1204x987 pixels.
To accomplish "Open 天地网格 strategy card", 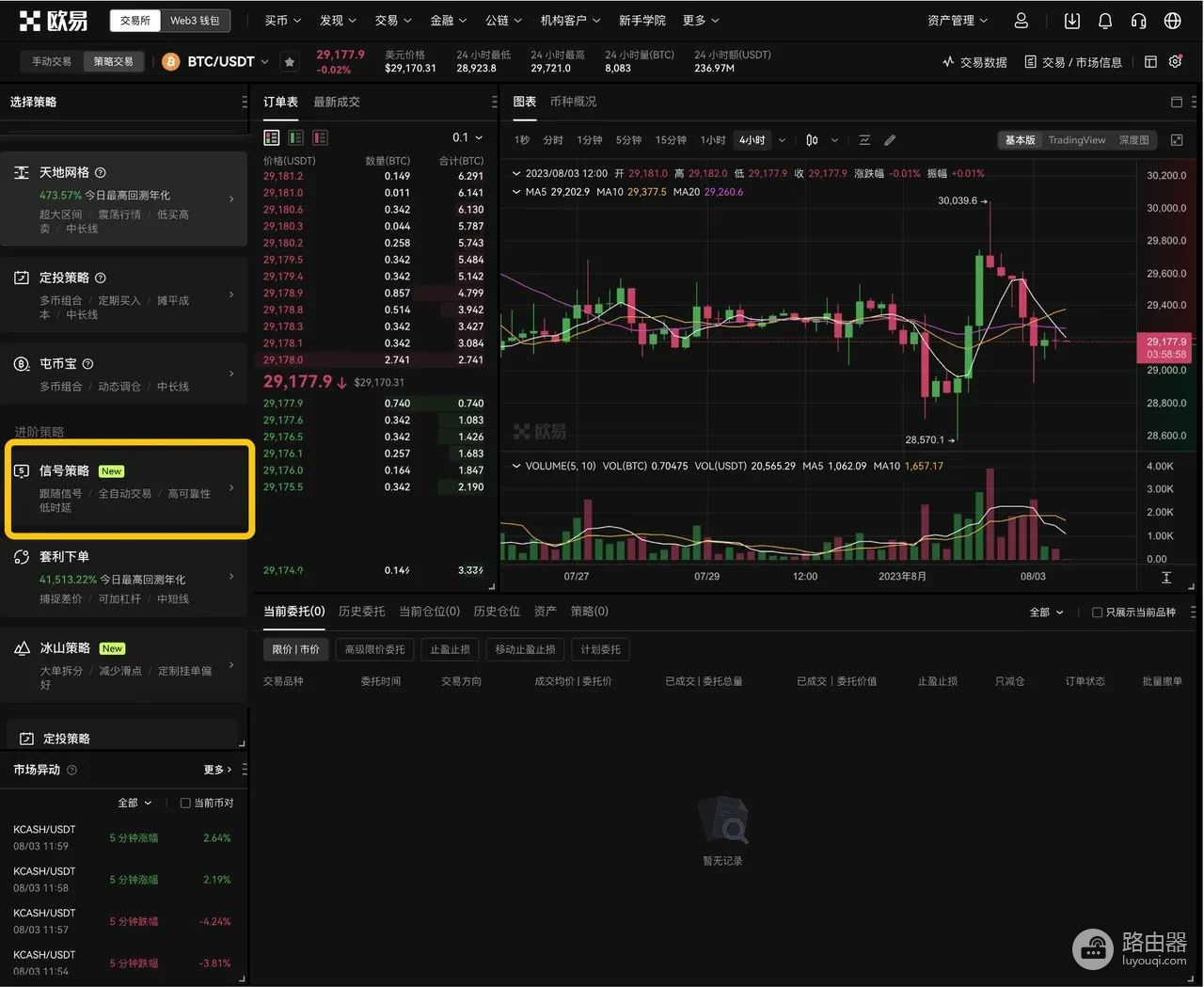I will [123, 199].
